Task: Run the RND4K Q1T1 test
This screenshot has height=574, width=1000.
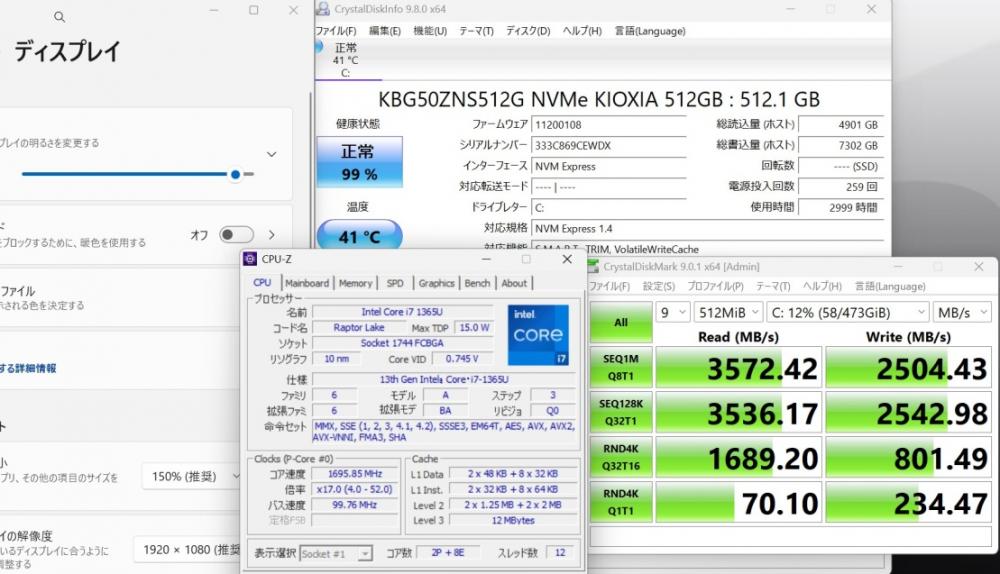Action: pos(621,502)
